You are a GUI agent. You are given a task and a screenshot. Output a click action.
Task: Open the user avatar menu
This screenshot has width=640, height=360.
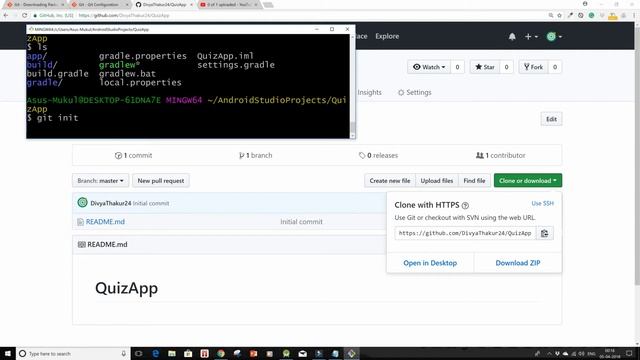coord(554,36)
